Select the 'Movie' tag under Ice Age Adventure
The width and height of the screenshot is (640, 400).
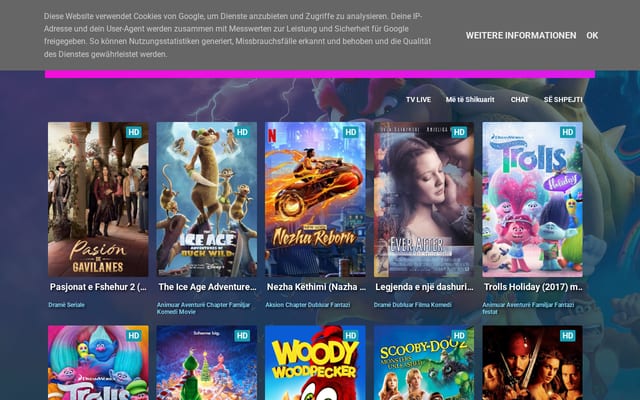(187, 312)
